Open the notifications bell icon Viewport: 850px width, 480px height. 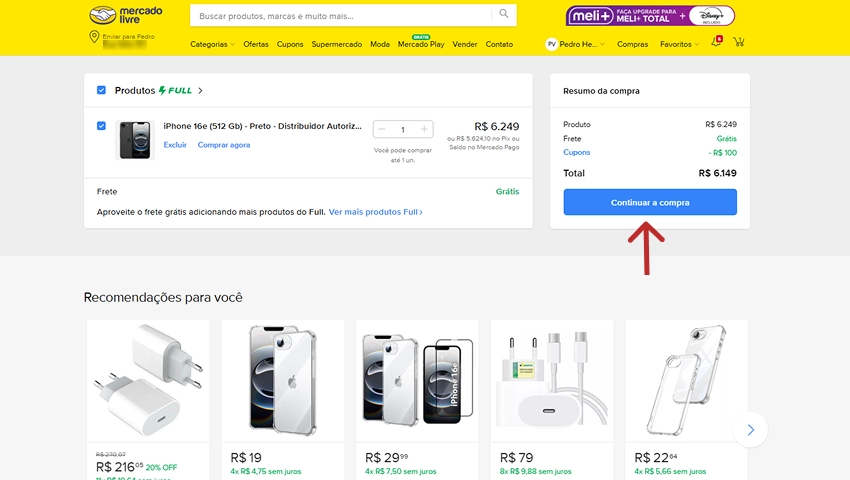[716, 42]
